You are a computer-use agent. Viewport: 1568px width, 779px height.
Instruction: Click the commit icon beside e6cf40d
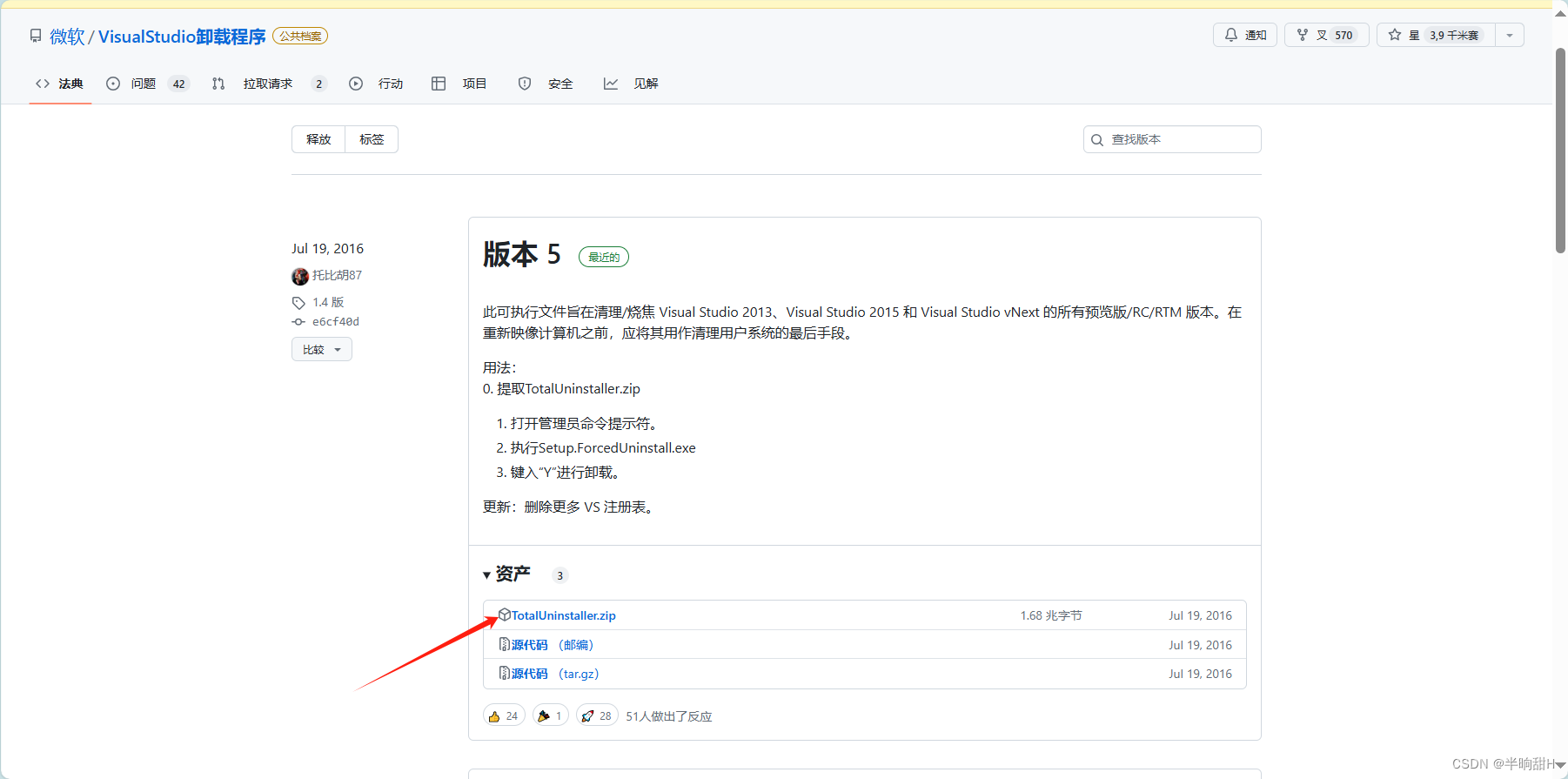(298, 322)
